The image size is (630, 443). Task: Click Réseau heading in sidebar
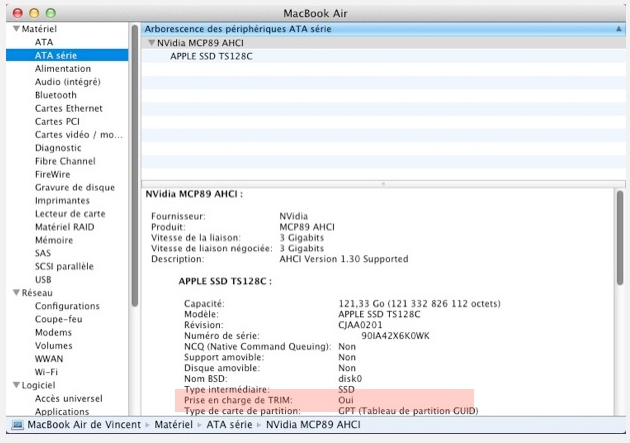(x=37, y=293)
